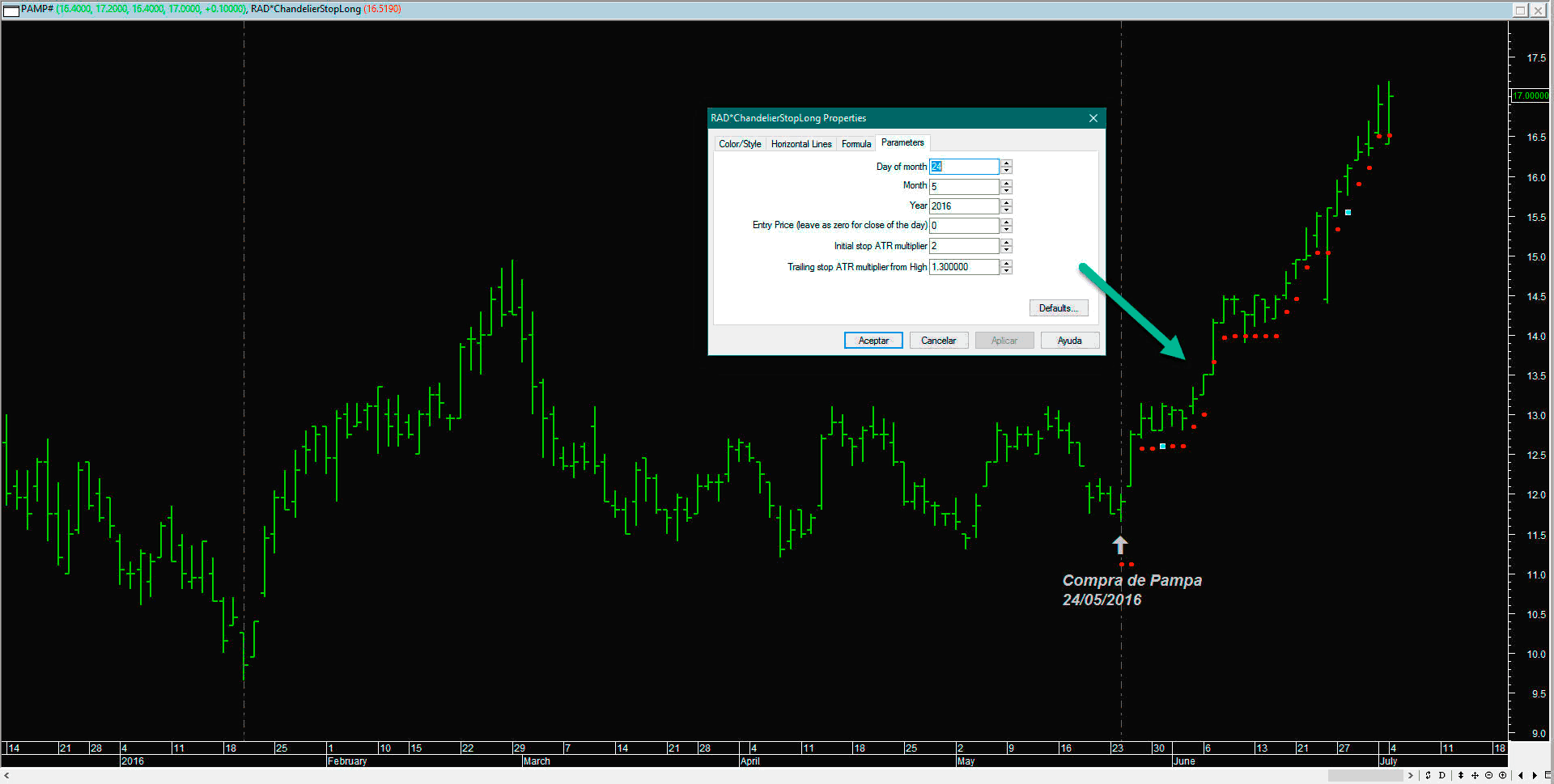Click the Cancelar button
Image resolution: width=1554 pixels, height=784 pixels.
point(939,341)
